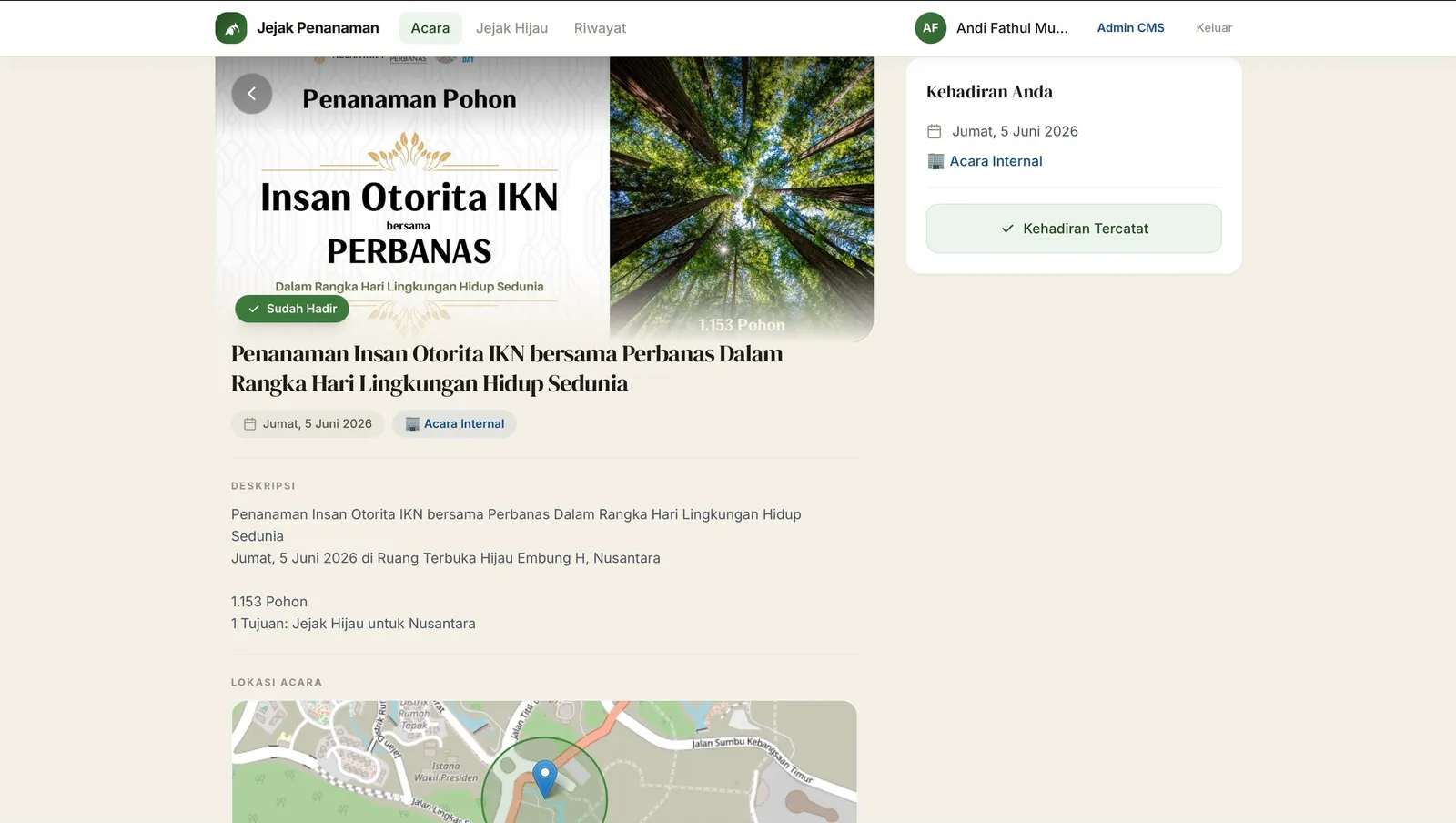Click the Jejak Penanaman brand title
Viewport: 1456px width, 823px height.
coord(318,28)
